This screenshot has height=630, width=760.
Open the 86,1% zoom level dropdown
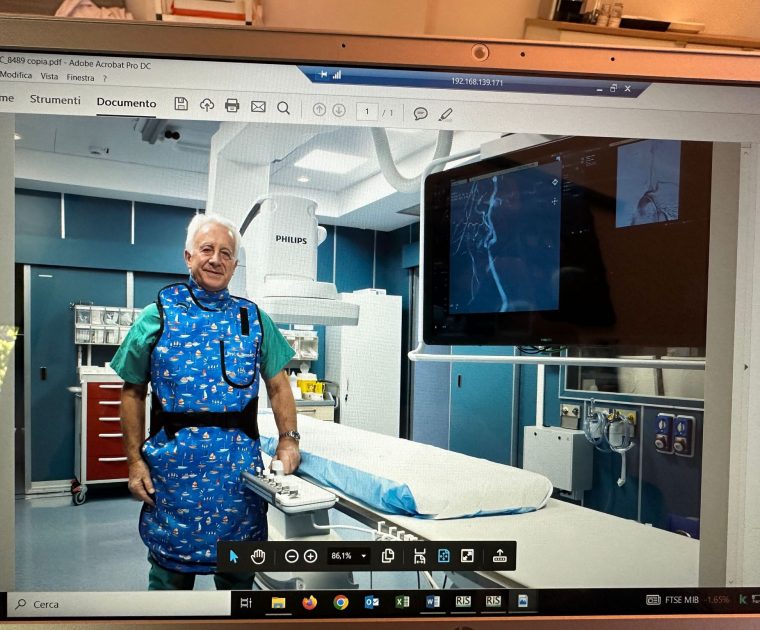[x=350, y=556]
